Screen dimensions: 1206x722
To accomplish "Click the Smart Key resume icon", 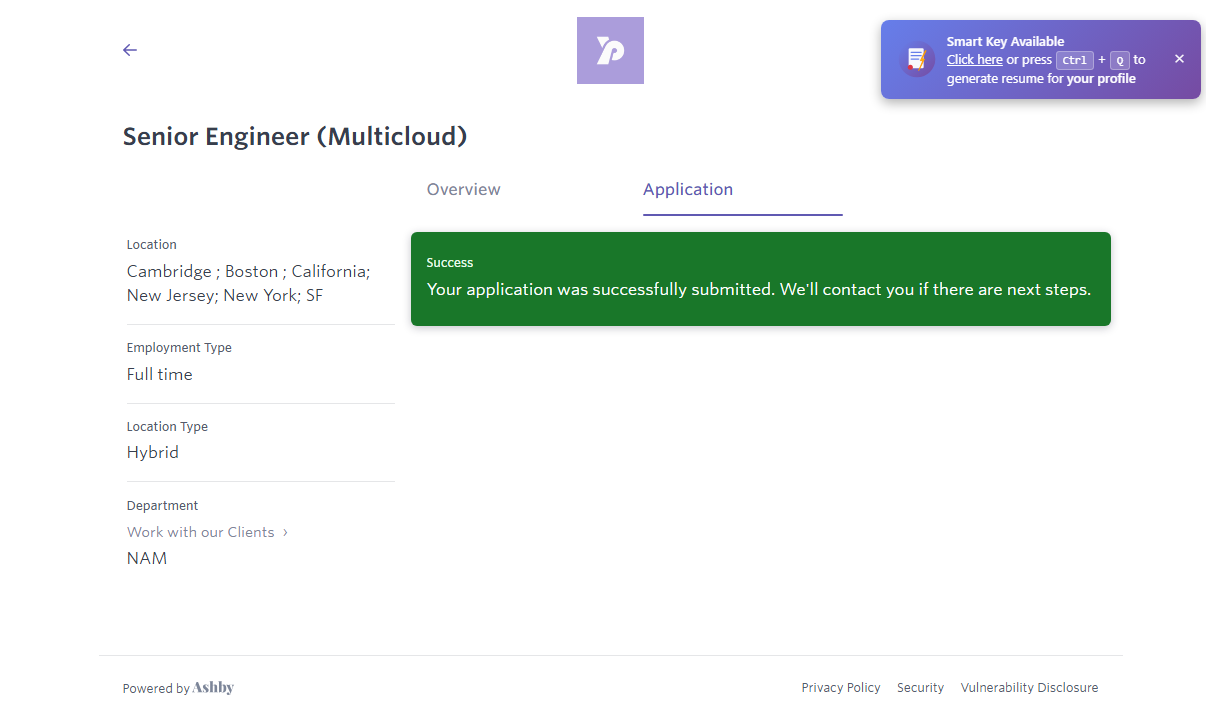I will pos(916,60).
